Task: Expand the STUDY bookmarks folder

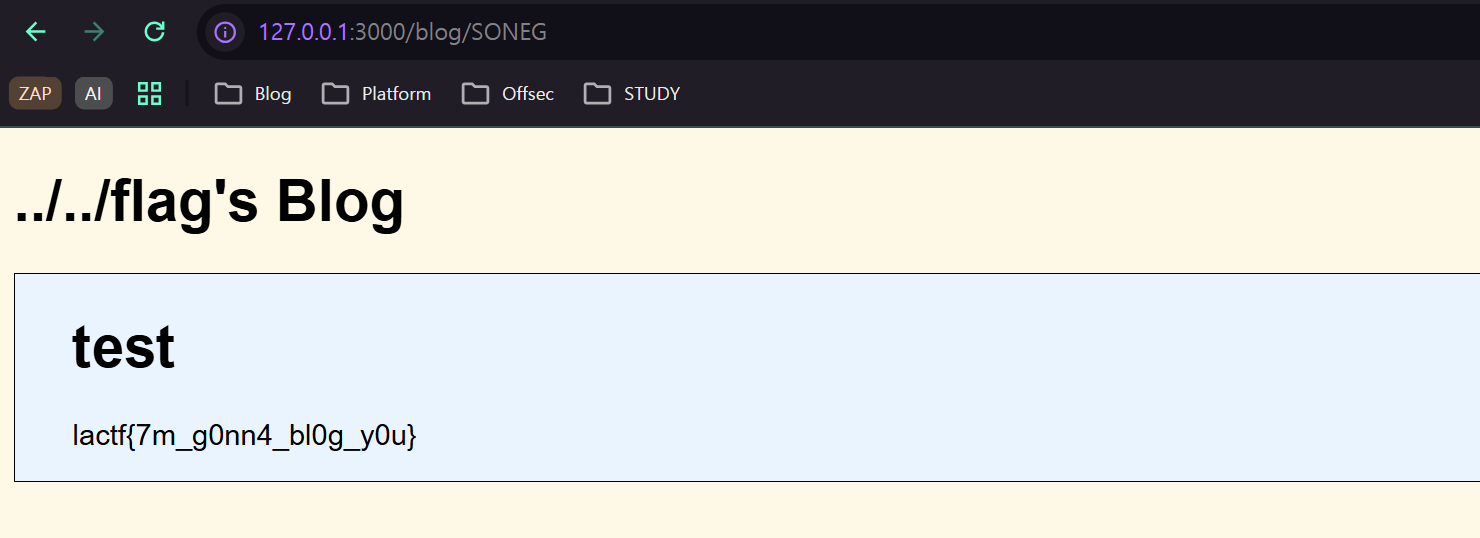Action: pos(632,94)
